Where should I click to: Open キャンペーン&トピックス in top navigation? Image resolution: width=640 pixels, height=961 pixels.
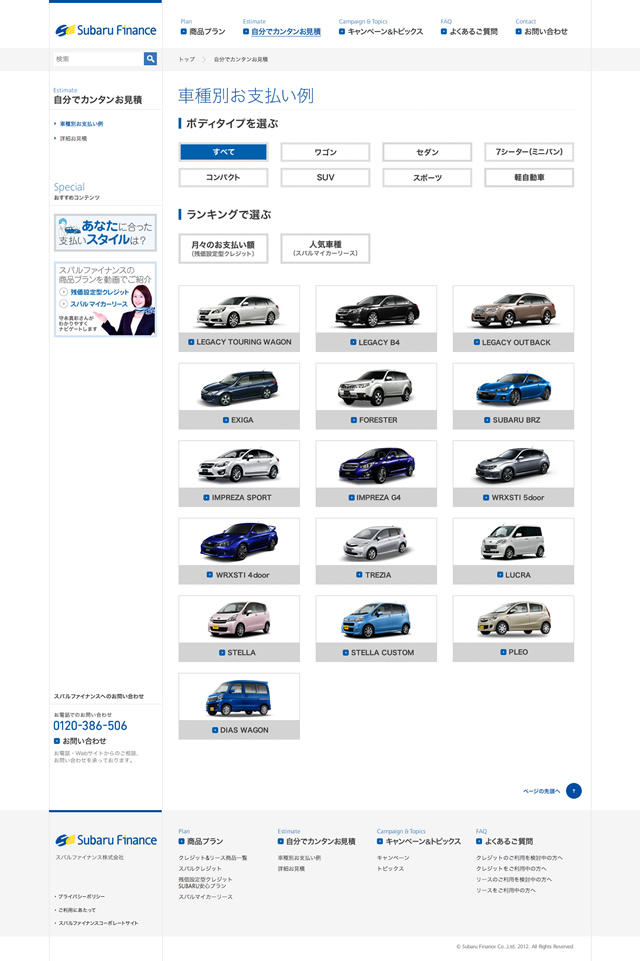[381, 31]
